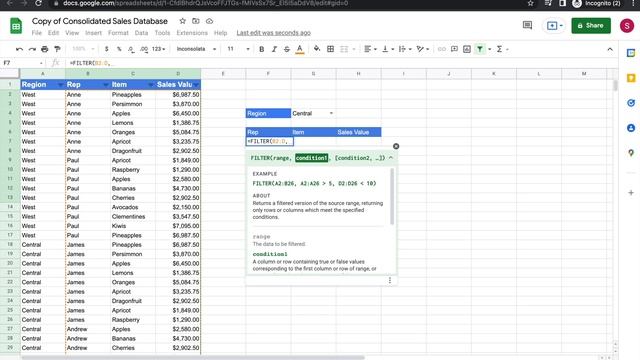This screenshot has height=360, width=640.
Task: Click cell F7 formula editor
Action: coord(269,141)
